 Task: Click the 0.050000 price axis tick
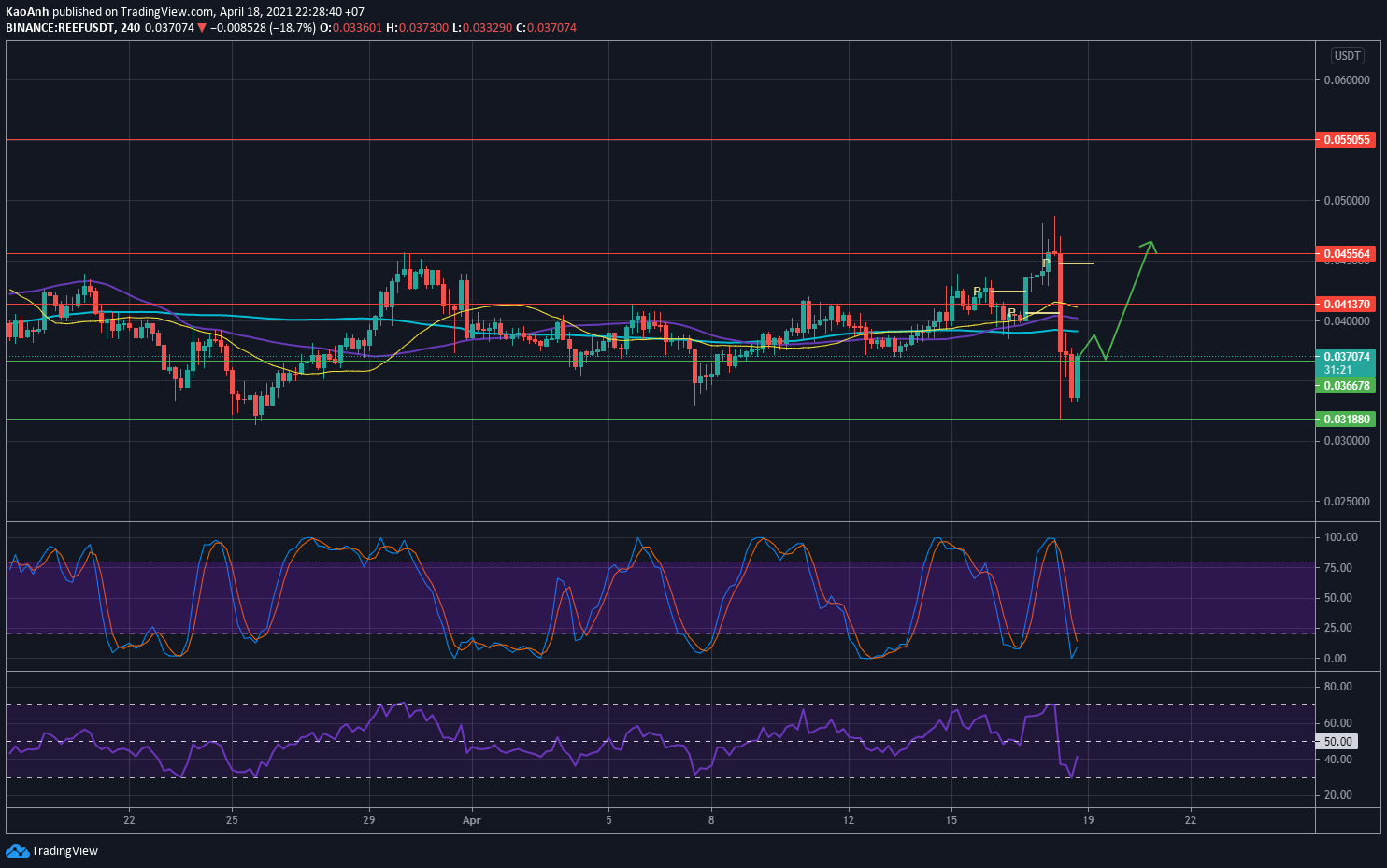(x=1347, y=201)
